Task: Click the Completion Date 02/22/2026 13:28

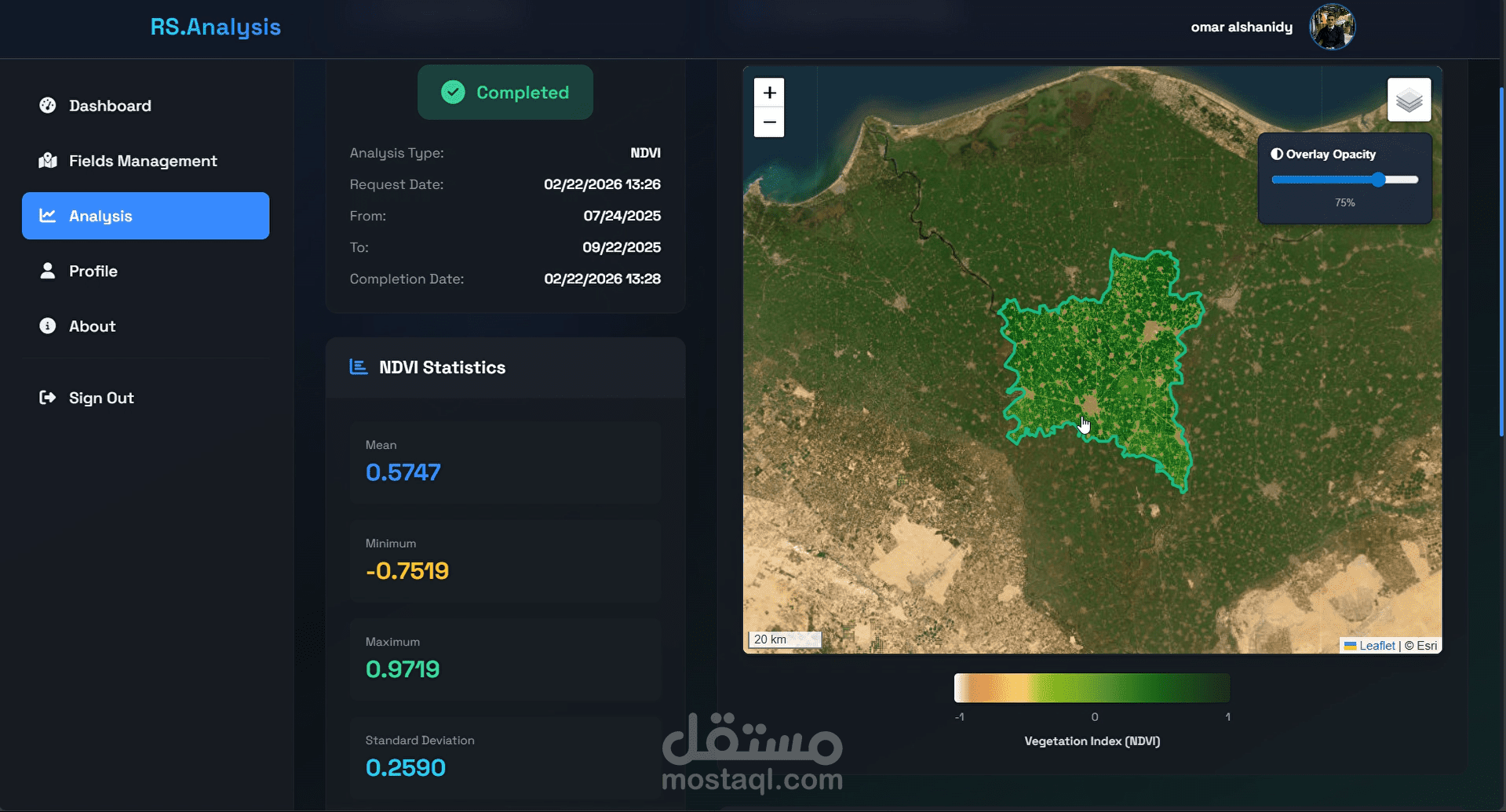Action: coord(602,279)
